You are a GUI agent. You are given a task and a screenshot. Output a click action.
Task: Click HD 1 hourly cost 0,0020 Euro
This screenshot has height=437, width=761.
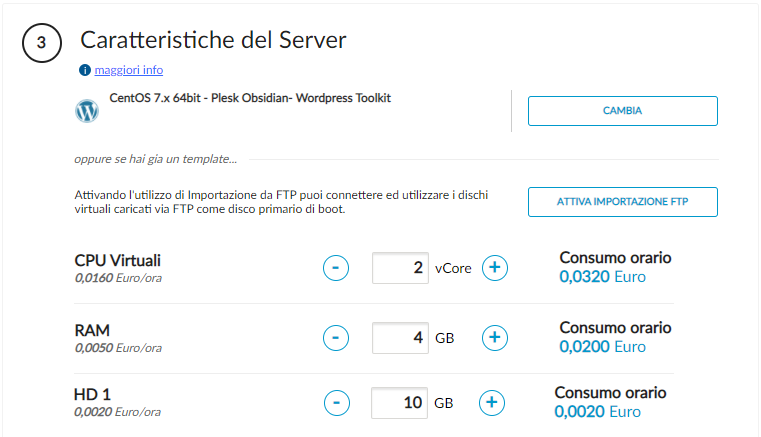(x=597, y=412)
